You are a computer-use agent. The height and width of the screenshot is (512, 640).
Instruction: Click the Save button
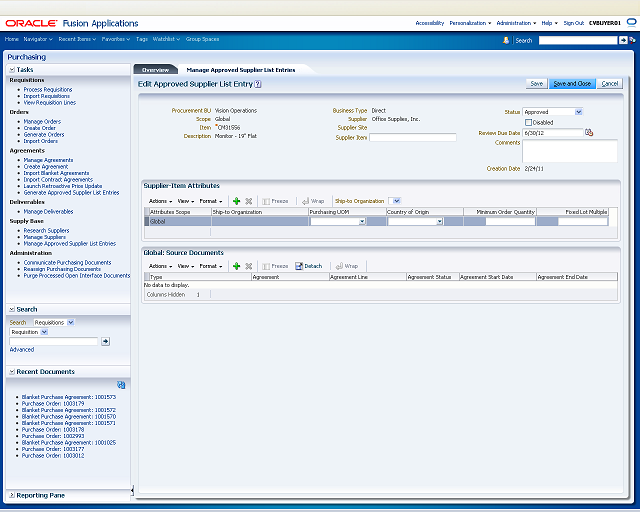click(536, 84)
